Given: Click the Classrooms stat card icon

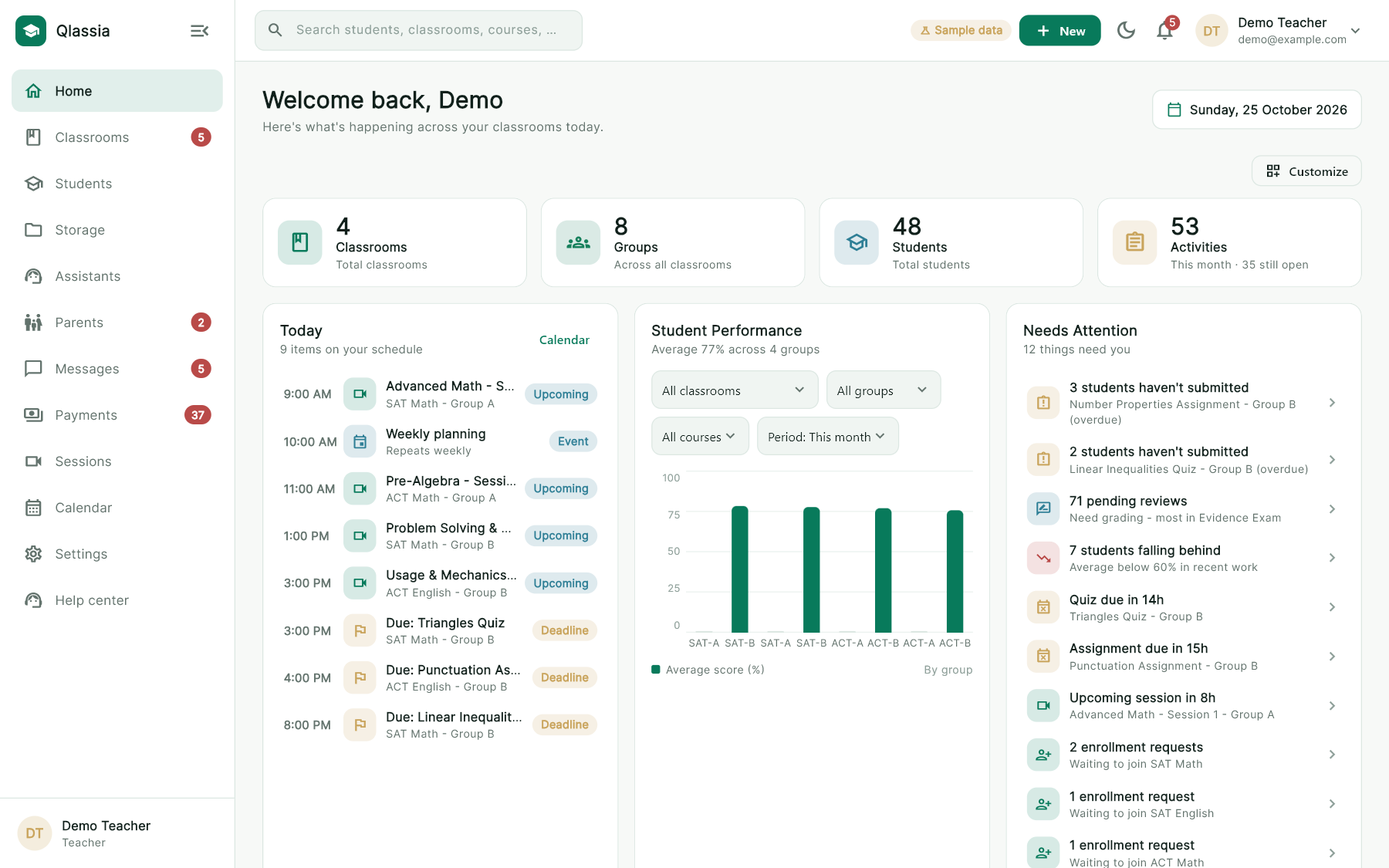Looking at the screenshot, I should [300, 242].
